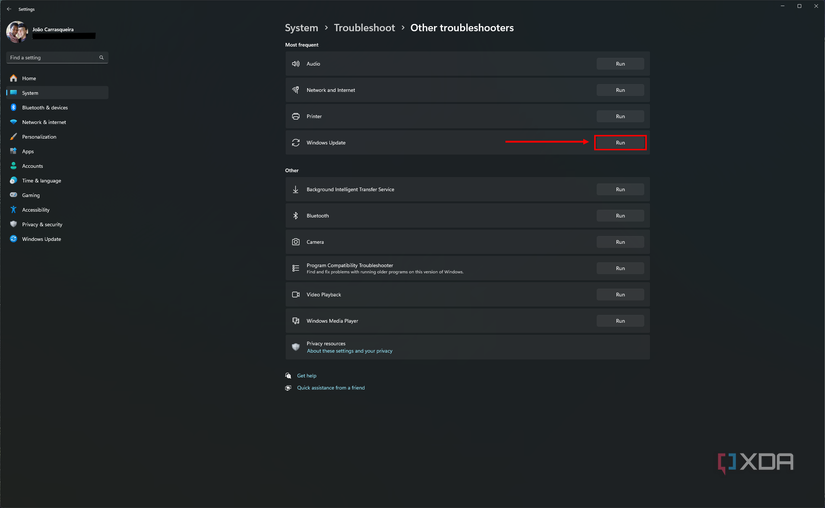Run the Camera troubleshooter
The width and height of the screenshot is (825, 508).
[620, 242]
